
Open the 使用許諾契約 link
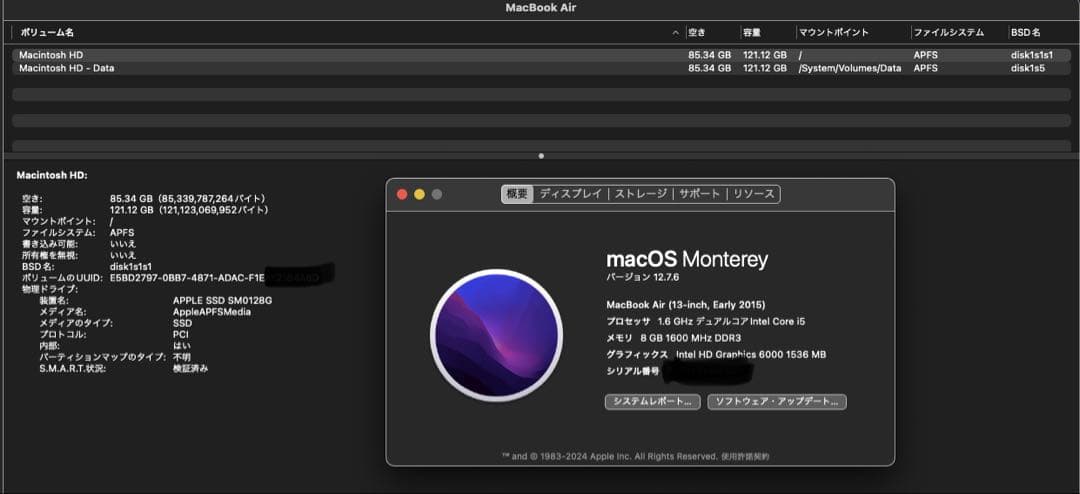coord(745,456)
